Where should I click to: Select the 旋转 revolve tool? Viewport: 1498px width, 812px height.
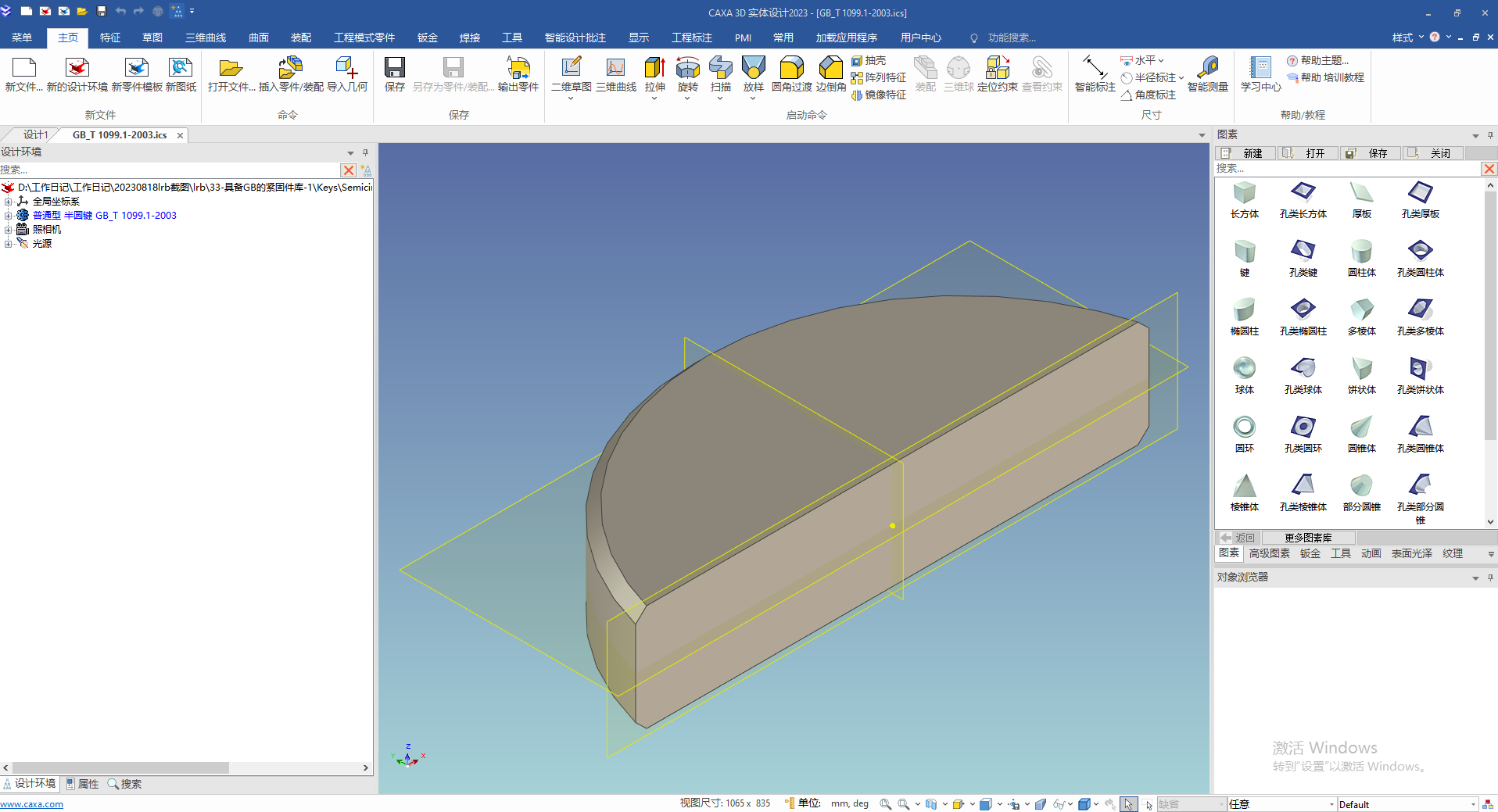[688, 74]
